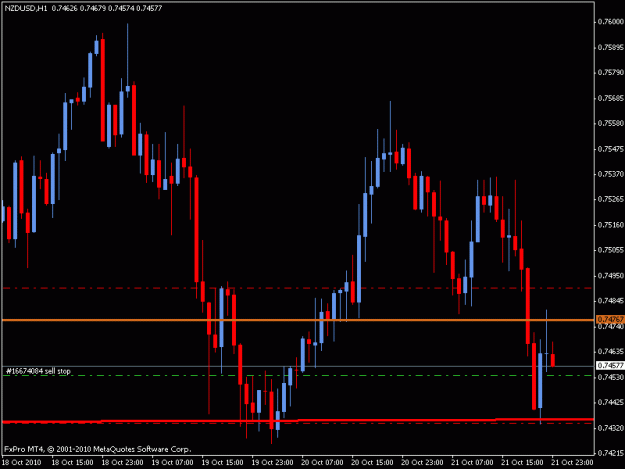Click the 0.75475 price scale value
625x469 pixels.
coord(610,149)
